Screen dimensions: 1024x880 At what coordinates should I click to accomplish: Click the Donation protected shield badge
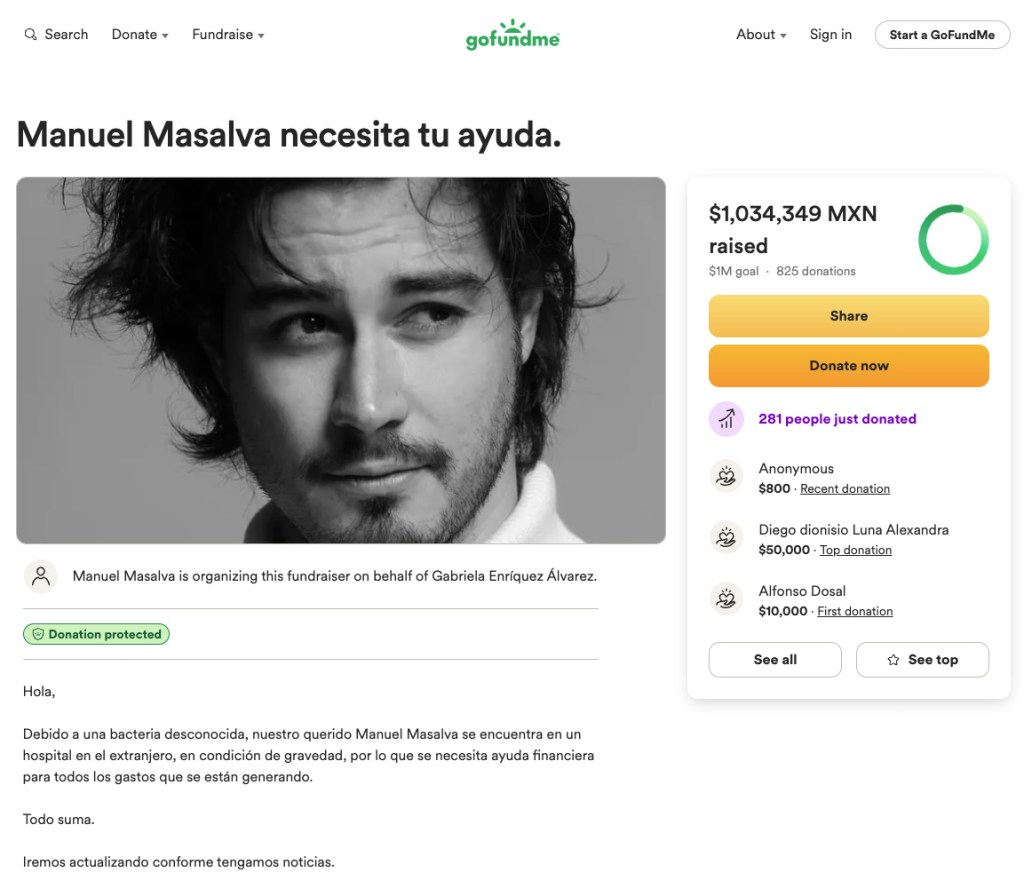pos(96,634)
